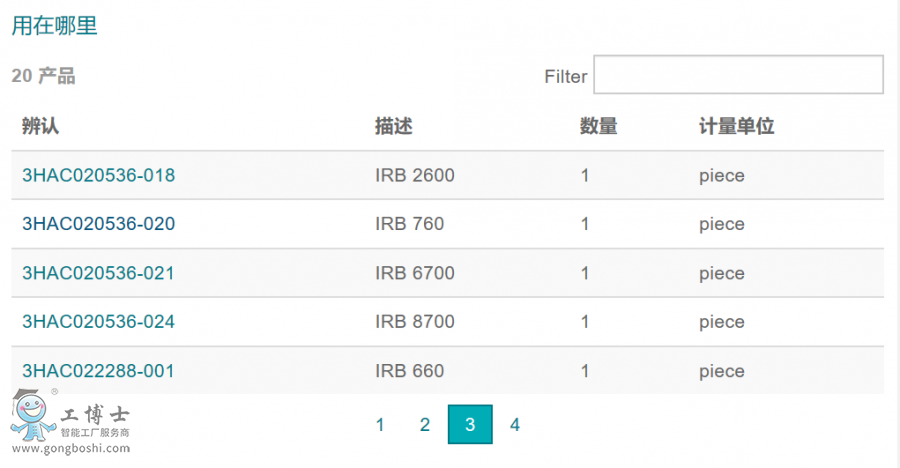Open part link 3HAC020536-021
The height and width of the screenshot is (468, 900).
(x=98, y=273)
